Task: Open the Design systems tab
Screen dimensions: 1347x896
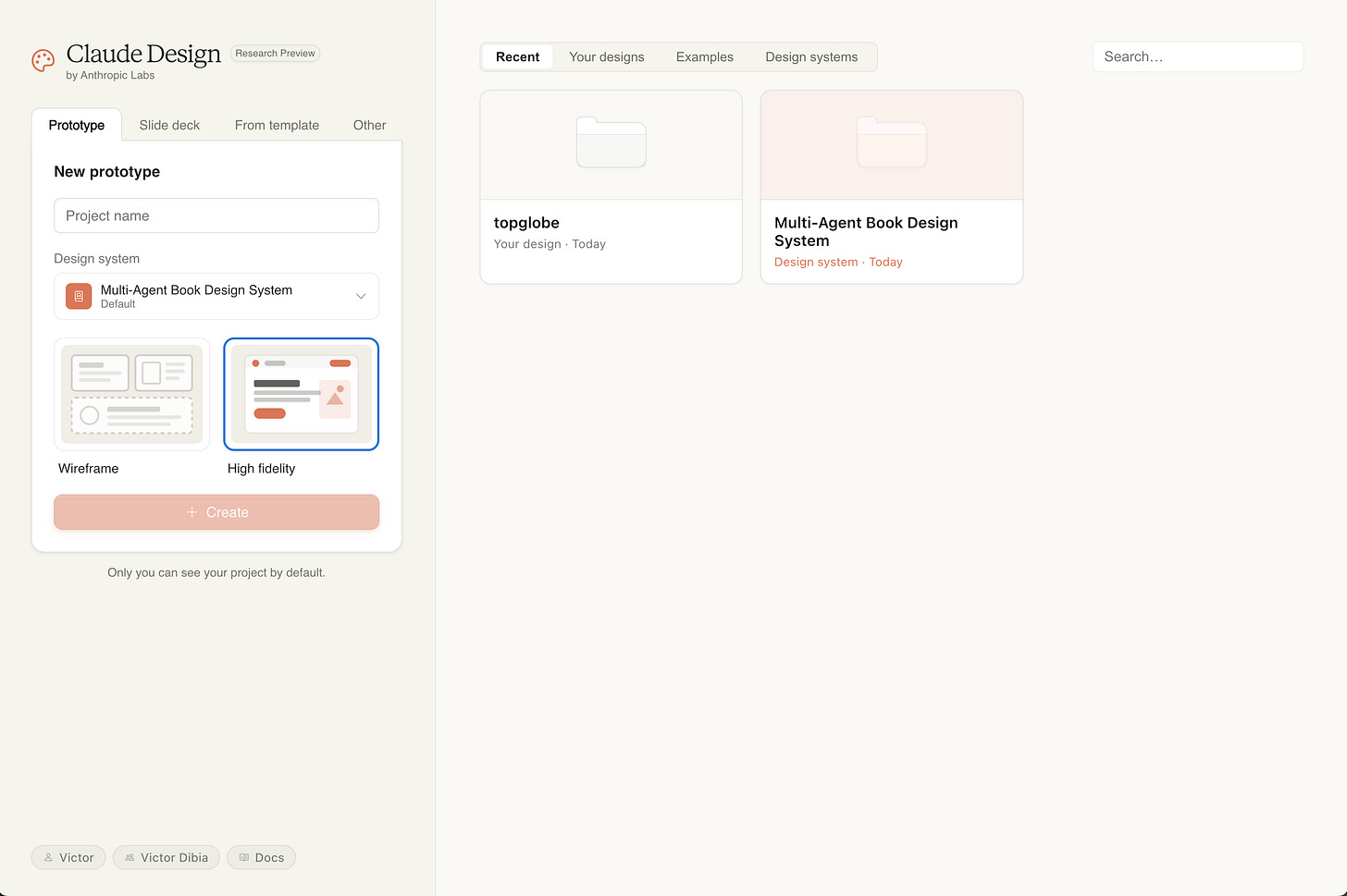Action: coord(811,56)
